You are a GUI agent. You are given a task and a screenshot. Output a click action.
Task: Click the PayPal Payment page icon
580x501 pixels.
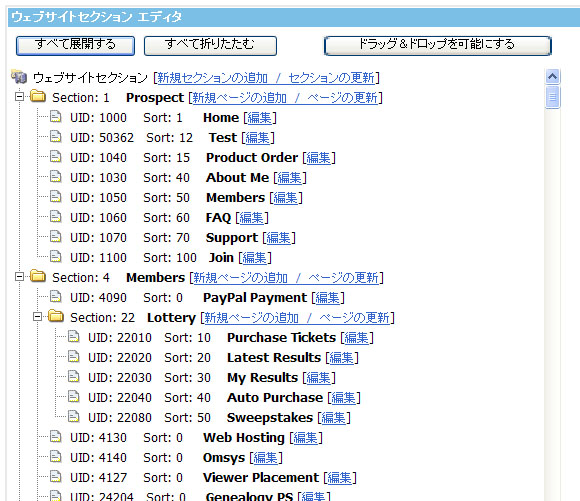pos(55,296)
